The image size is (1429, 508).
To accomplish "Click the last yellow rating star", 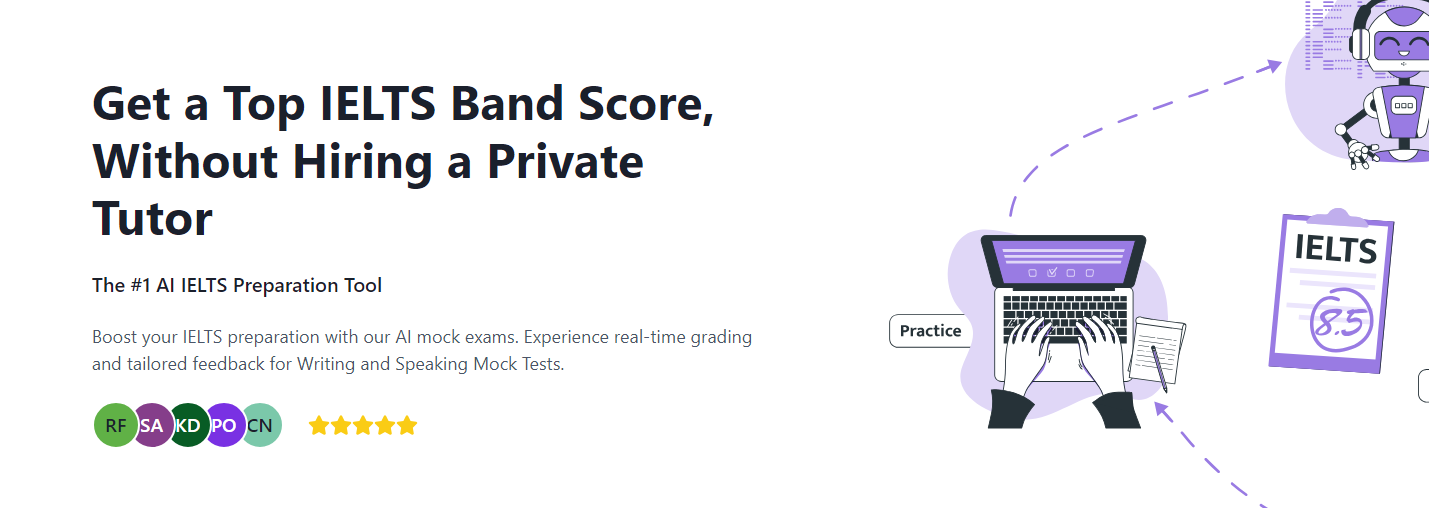I will 406,426.
